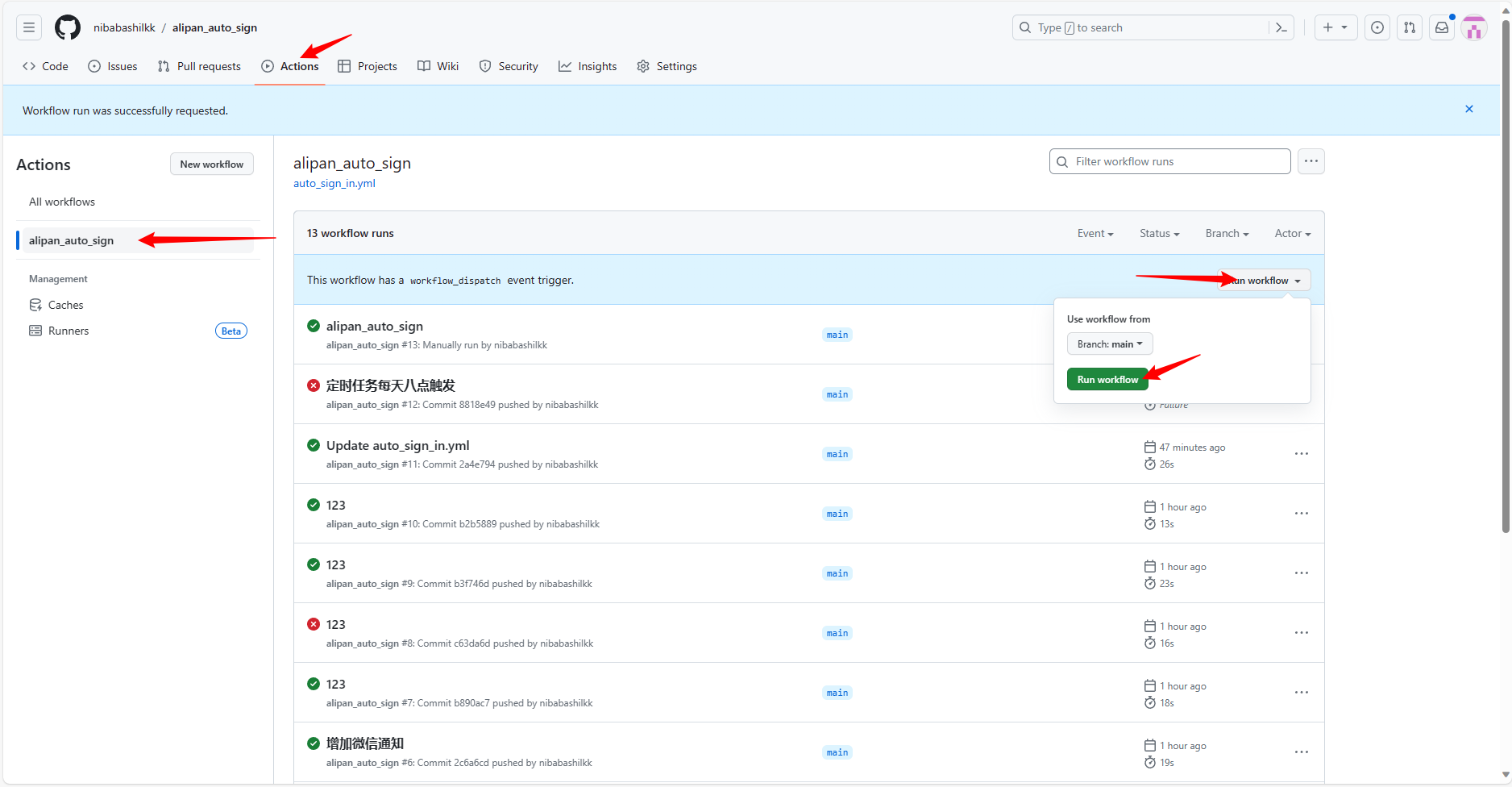Viewport: 1512px width, 787px height.
Task: Expand the Event filter dropdown
Action: [1095, 234]
